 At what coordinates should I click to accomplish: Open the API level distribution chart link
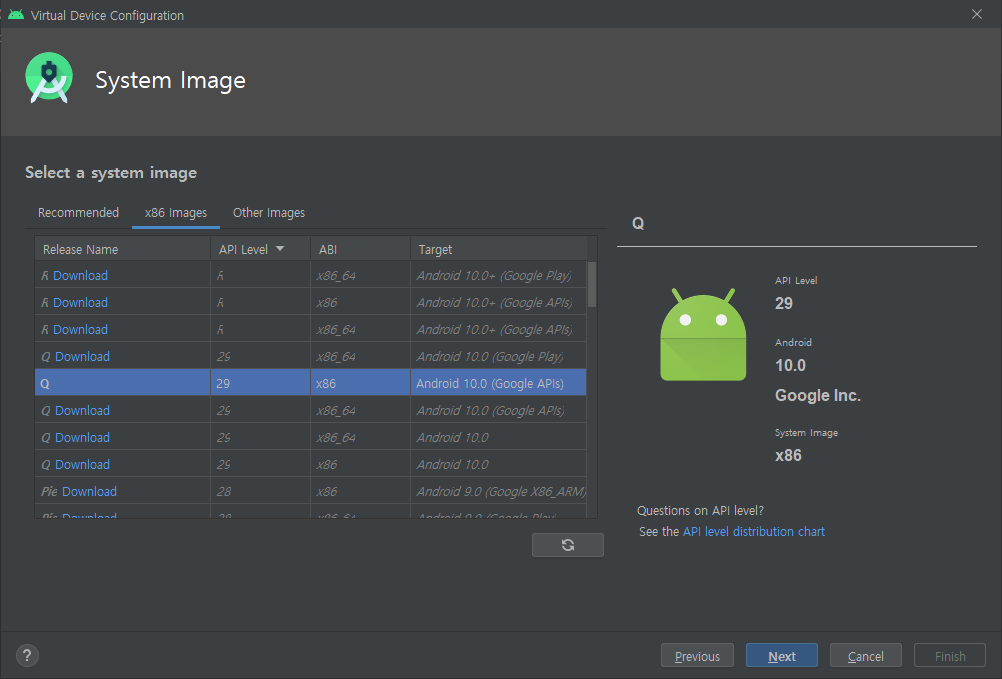pyautogui.click(x=753, y=531)
